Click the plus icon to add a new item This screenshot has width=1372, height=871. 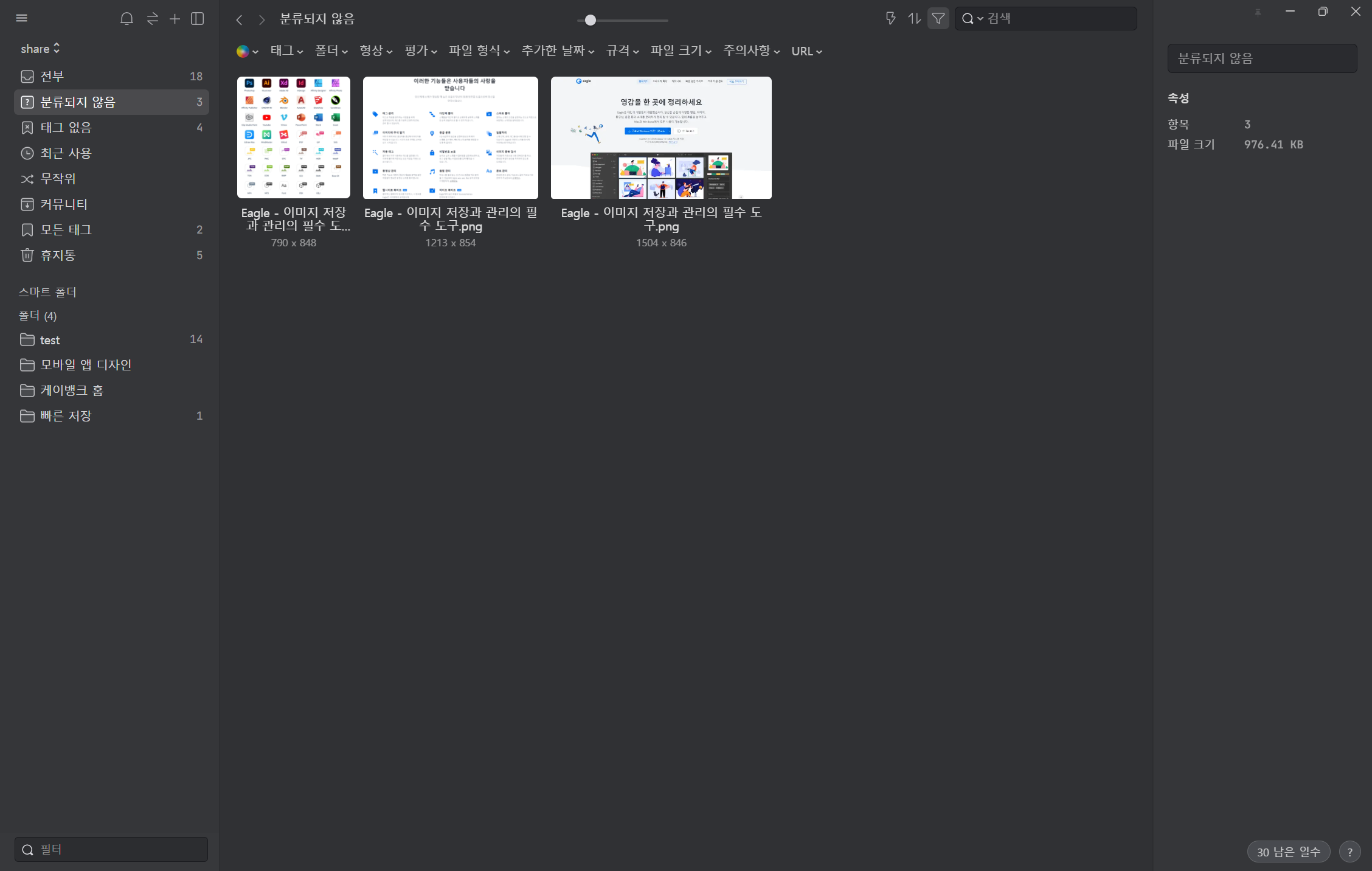[x=175, y=19]
